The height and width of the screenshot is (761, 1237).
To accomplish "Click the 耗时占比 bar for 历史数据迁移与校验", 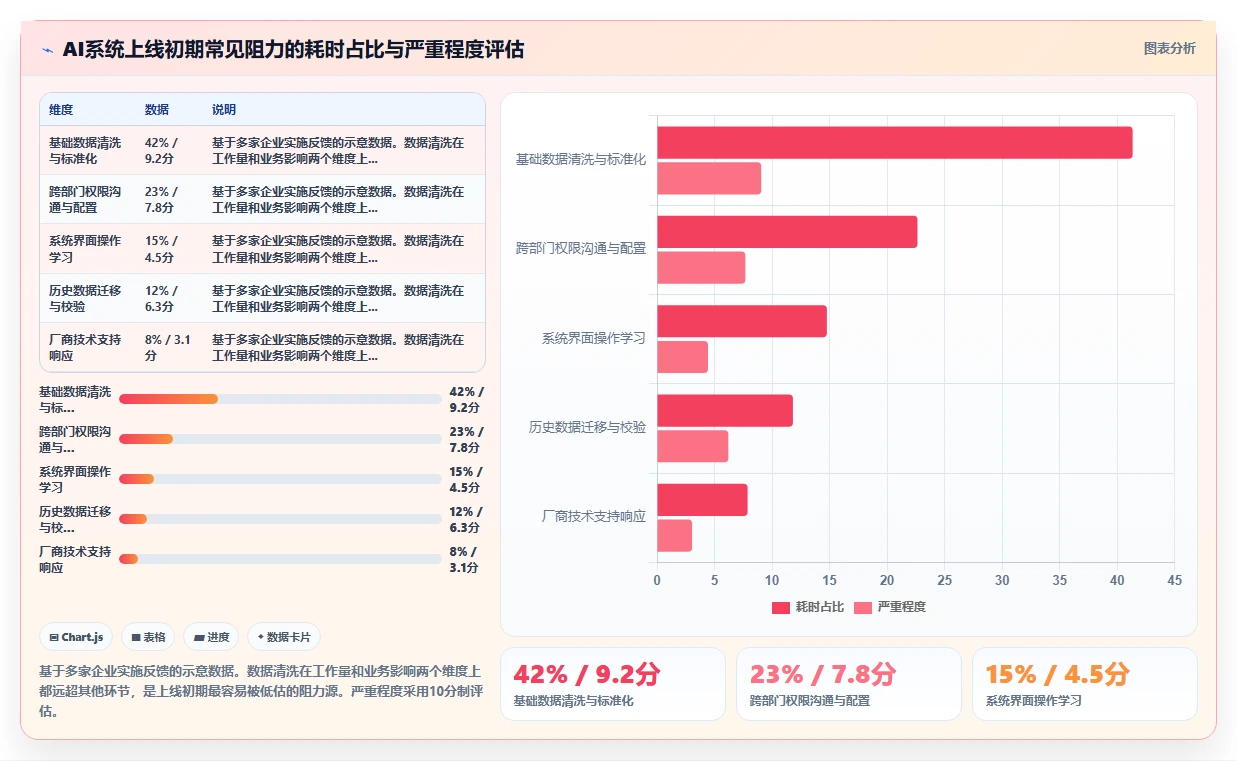I will pyautogui.click(x=725, y=410).
